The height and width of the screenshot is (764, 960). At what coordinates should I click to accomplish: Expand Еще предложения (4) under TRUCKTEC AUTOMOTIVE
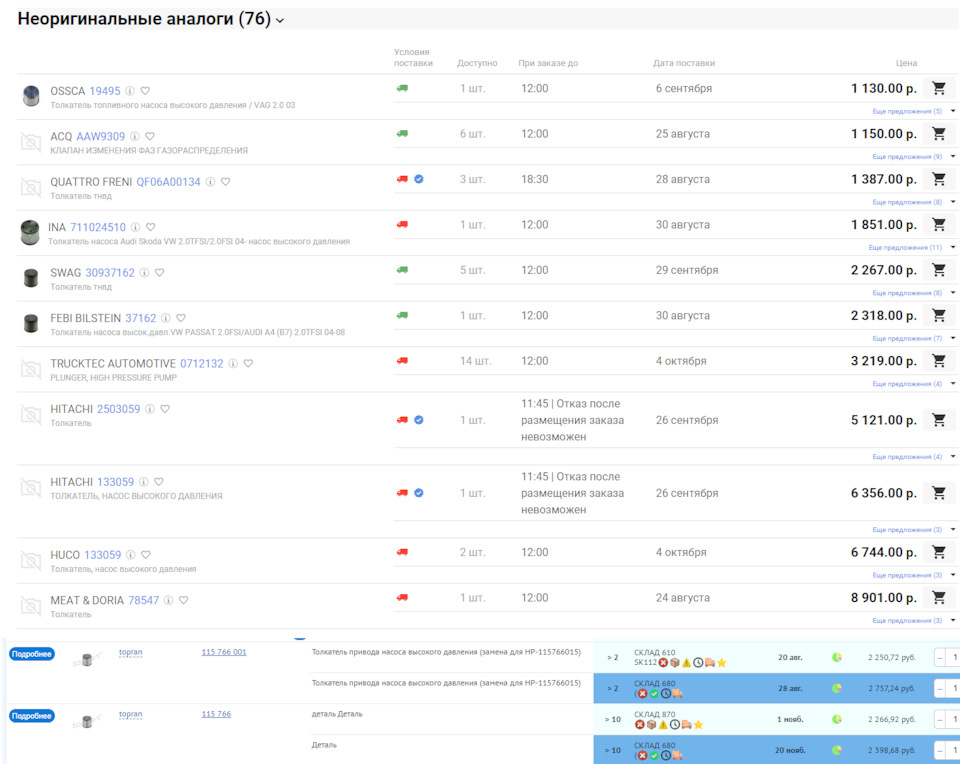tap(913, 384)
